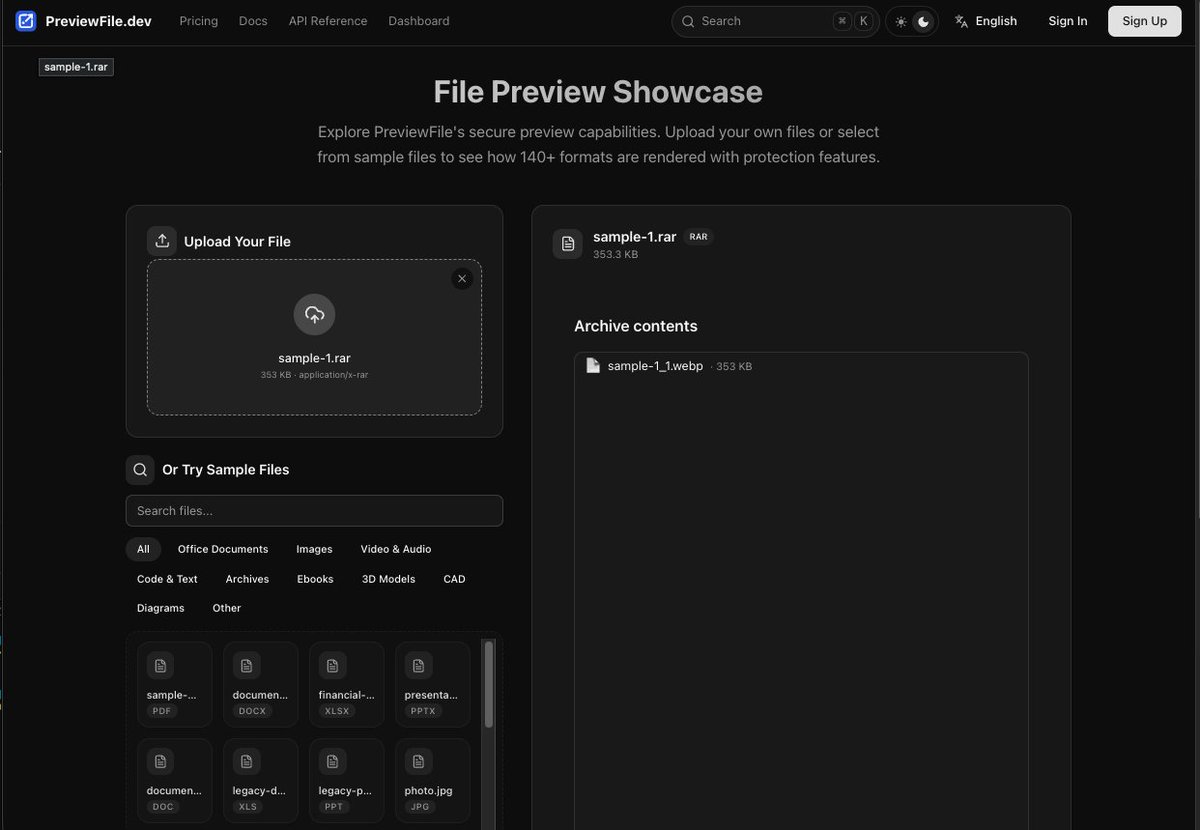Select the XLS legacy sample icon
1200x830 pixels.
coord(247,762)
